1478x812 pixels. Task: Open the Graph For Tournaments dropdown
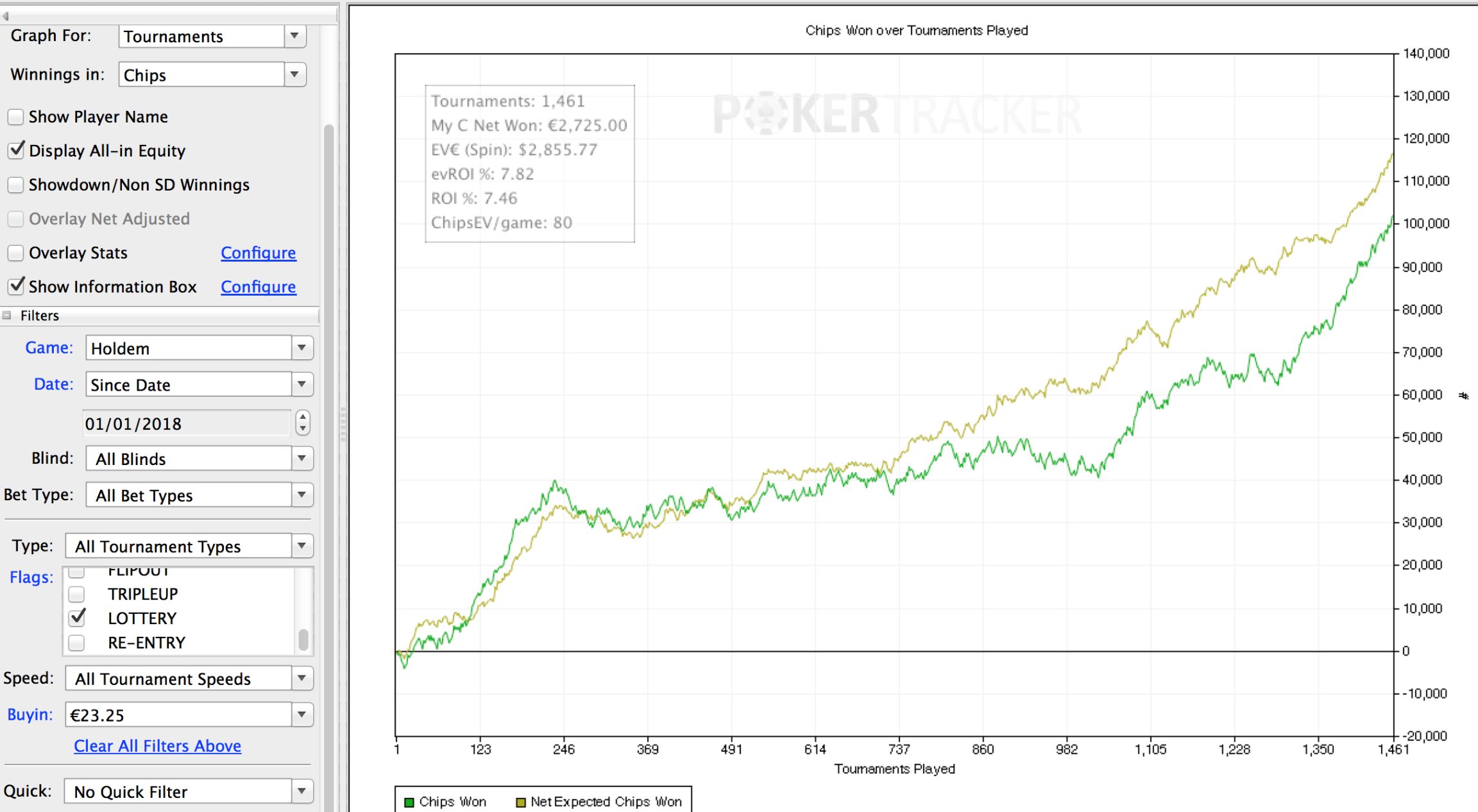click(212, 37)
